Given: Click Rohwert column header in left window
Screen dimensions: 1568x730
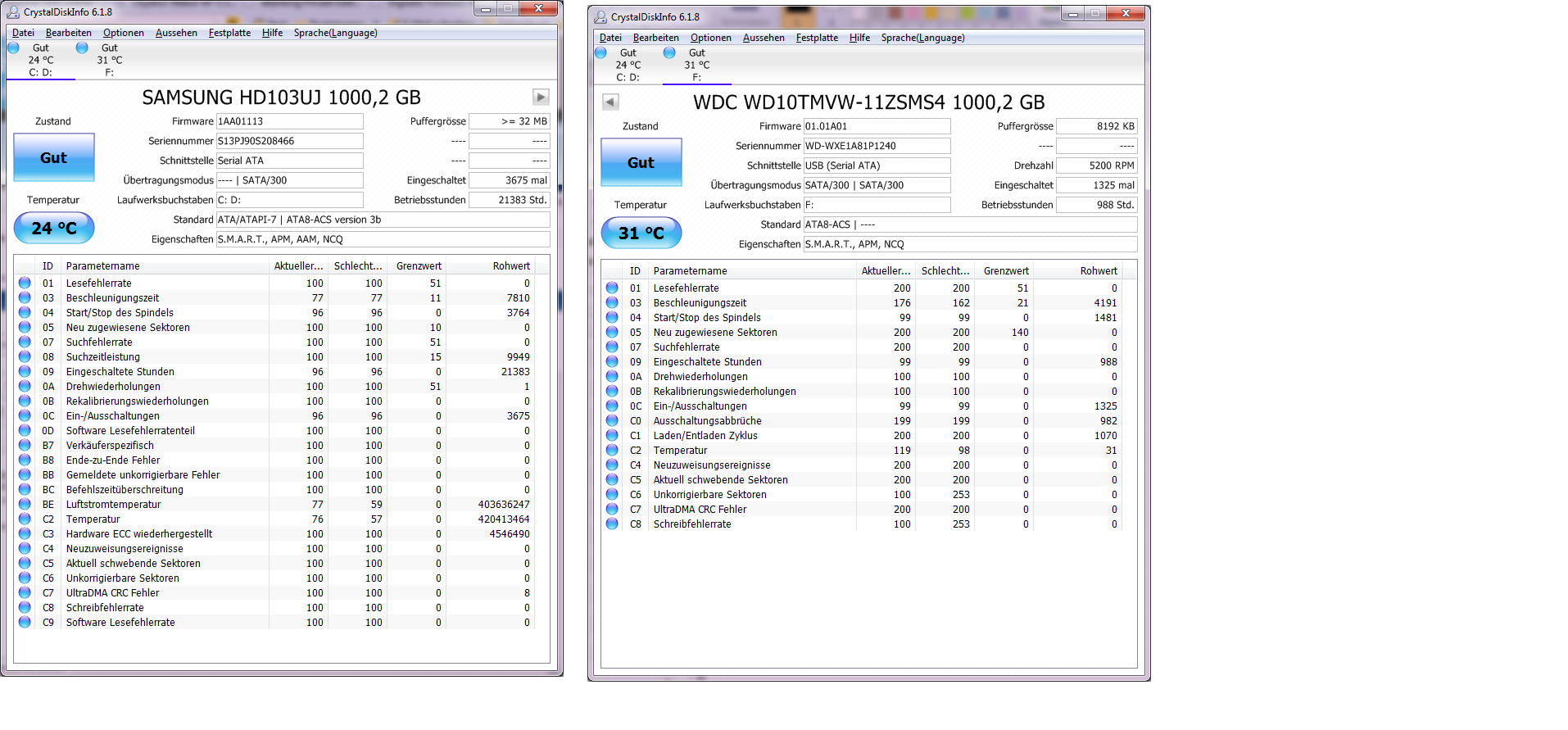Looking at the screenshot, I should pyautogui.click(x=490, y=266).
